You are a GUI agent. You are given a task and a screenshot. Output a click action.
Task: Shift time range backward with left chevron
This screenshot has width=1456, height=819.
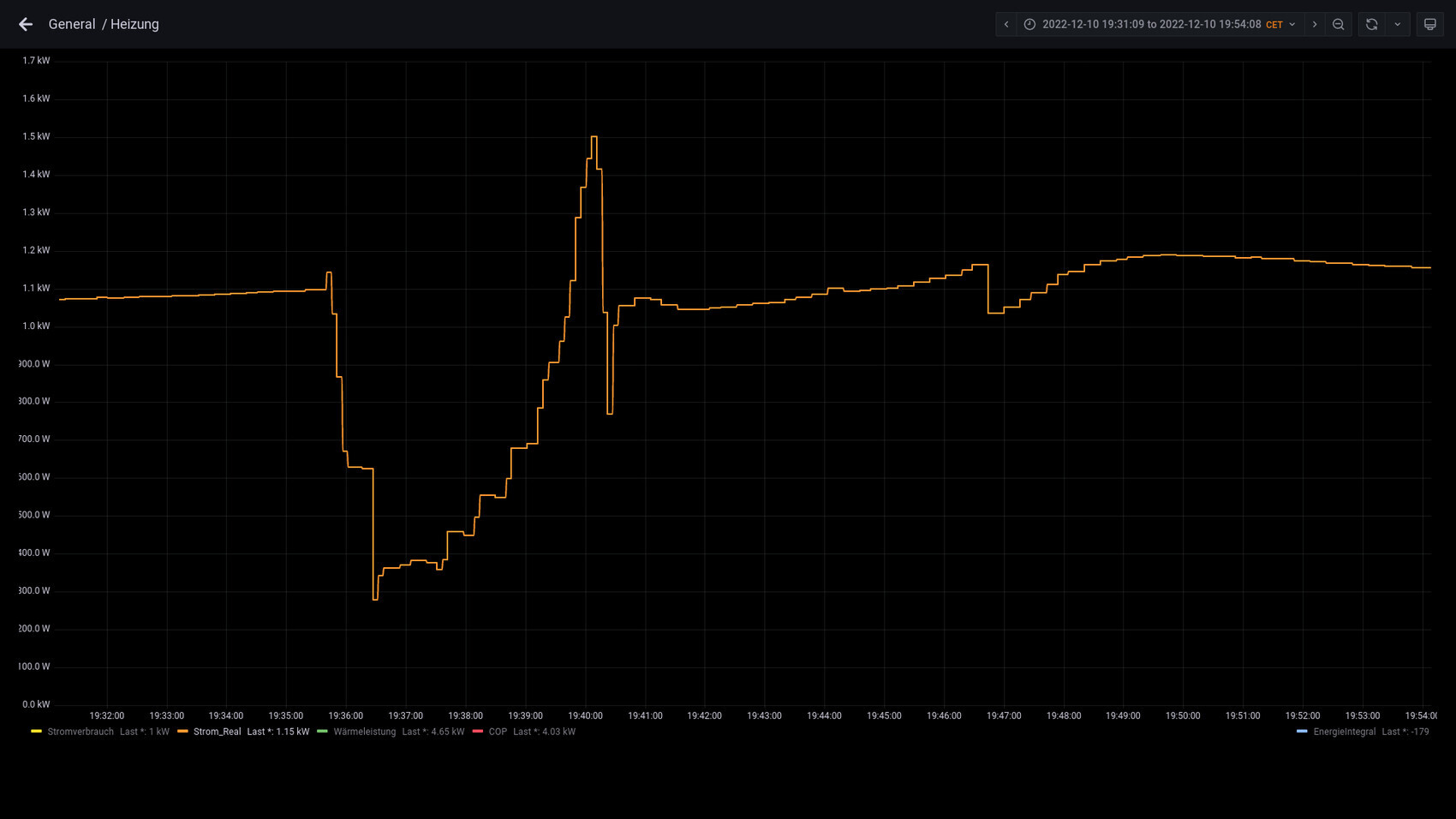click(x=1006, y=24)
